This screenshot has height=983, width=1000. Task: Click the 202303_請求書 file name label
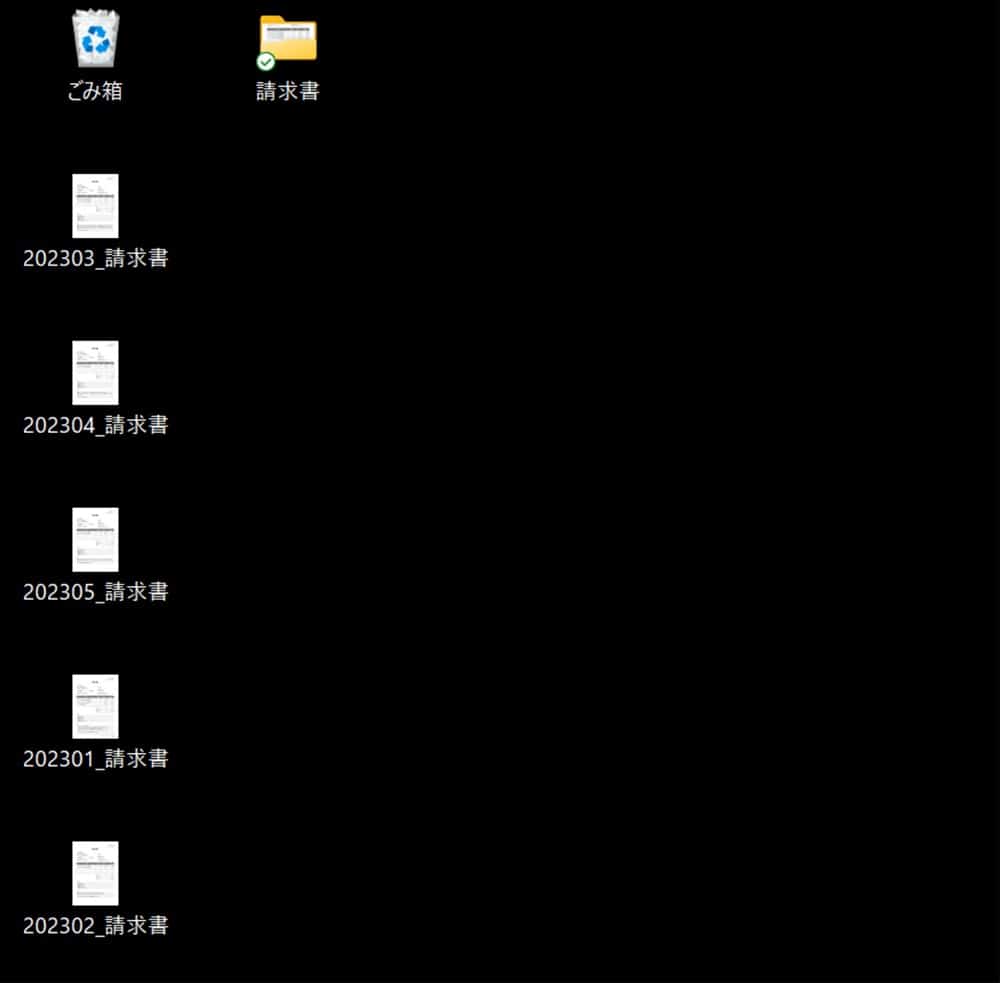95,258
